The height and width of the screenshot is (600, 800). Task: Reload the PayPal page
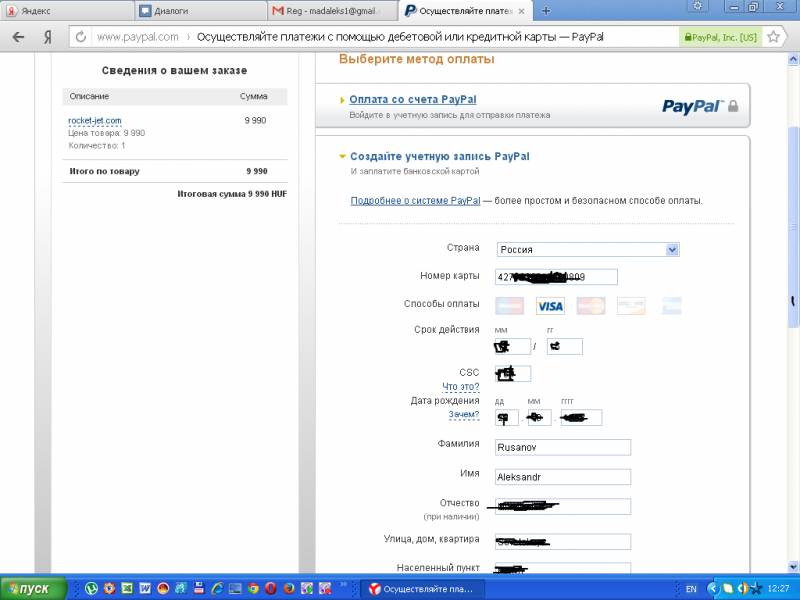(81, 37)
